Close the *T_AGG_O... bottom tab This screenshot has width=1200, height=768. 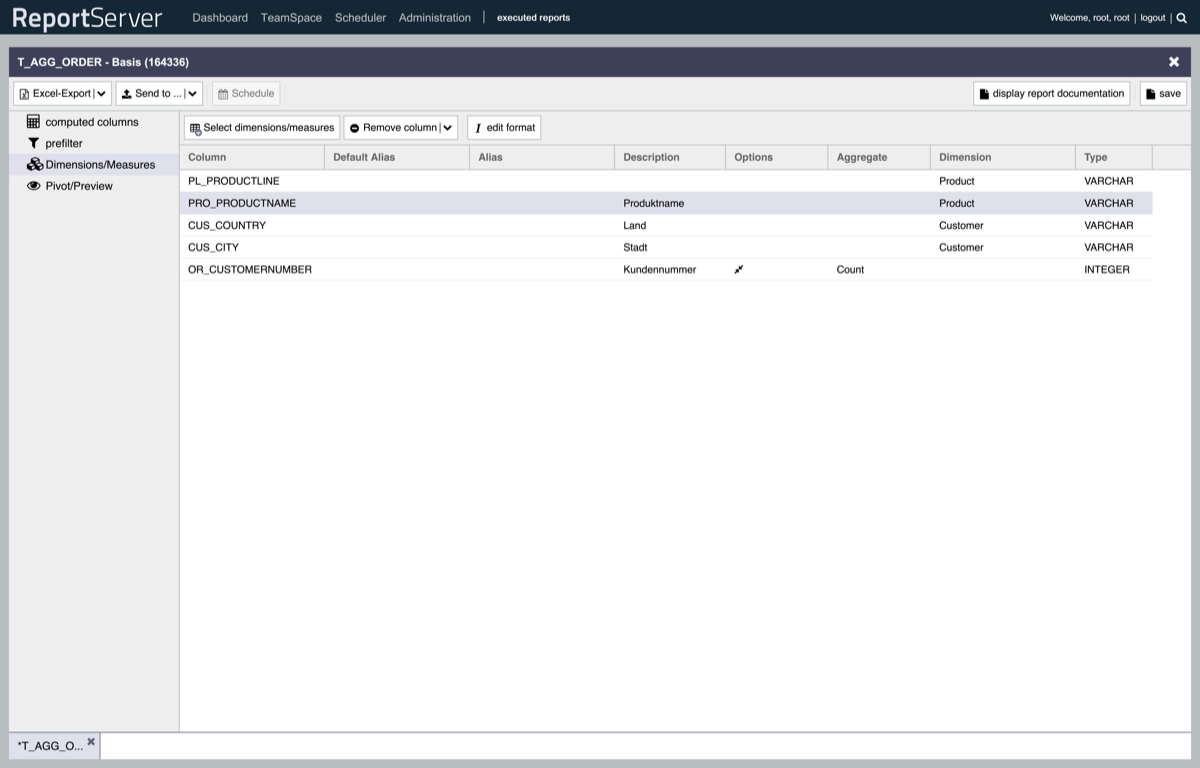[91, 742]
